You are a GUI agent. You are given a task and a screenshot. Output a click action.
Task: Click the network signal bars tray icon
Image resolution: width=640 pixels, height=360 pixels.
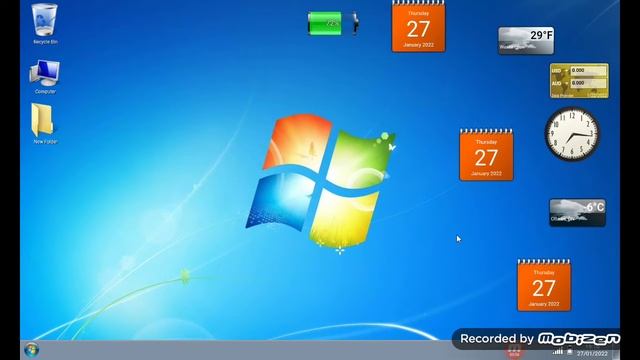point(557,351)
